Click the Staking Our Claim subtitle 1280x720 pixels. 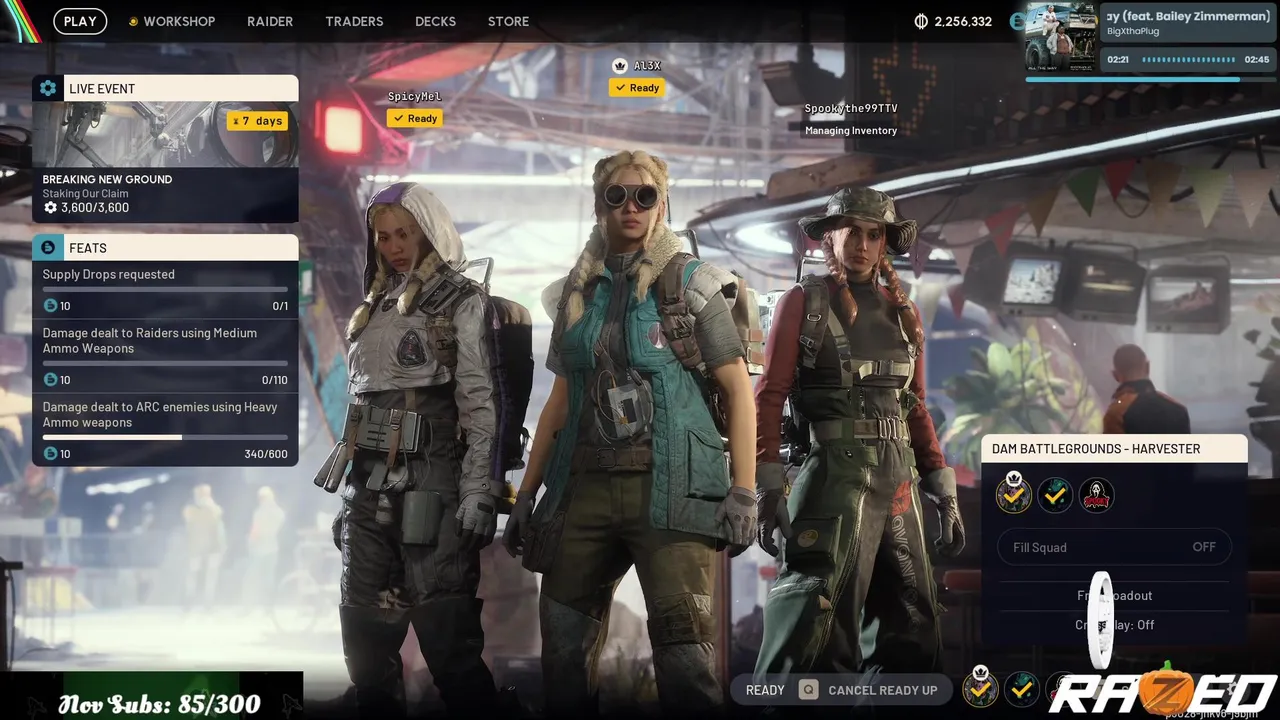(85, 193)
